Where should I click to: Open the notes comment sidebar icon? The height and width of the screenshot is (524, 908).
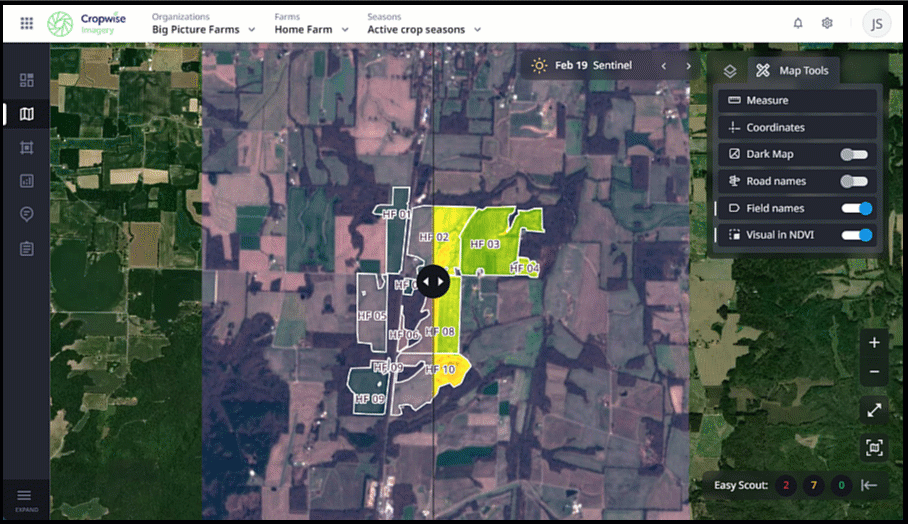coord(26,215)
